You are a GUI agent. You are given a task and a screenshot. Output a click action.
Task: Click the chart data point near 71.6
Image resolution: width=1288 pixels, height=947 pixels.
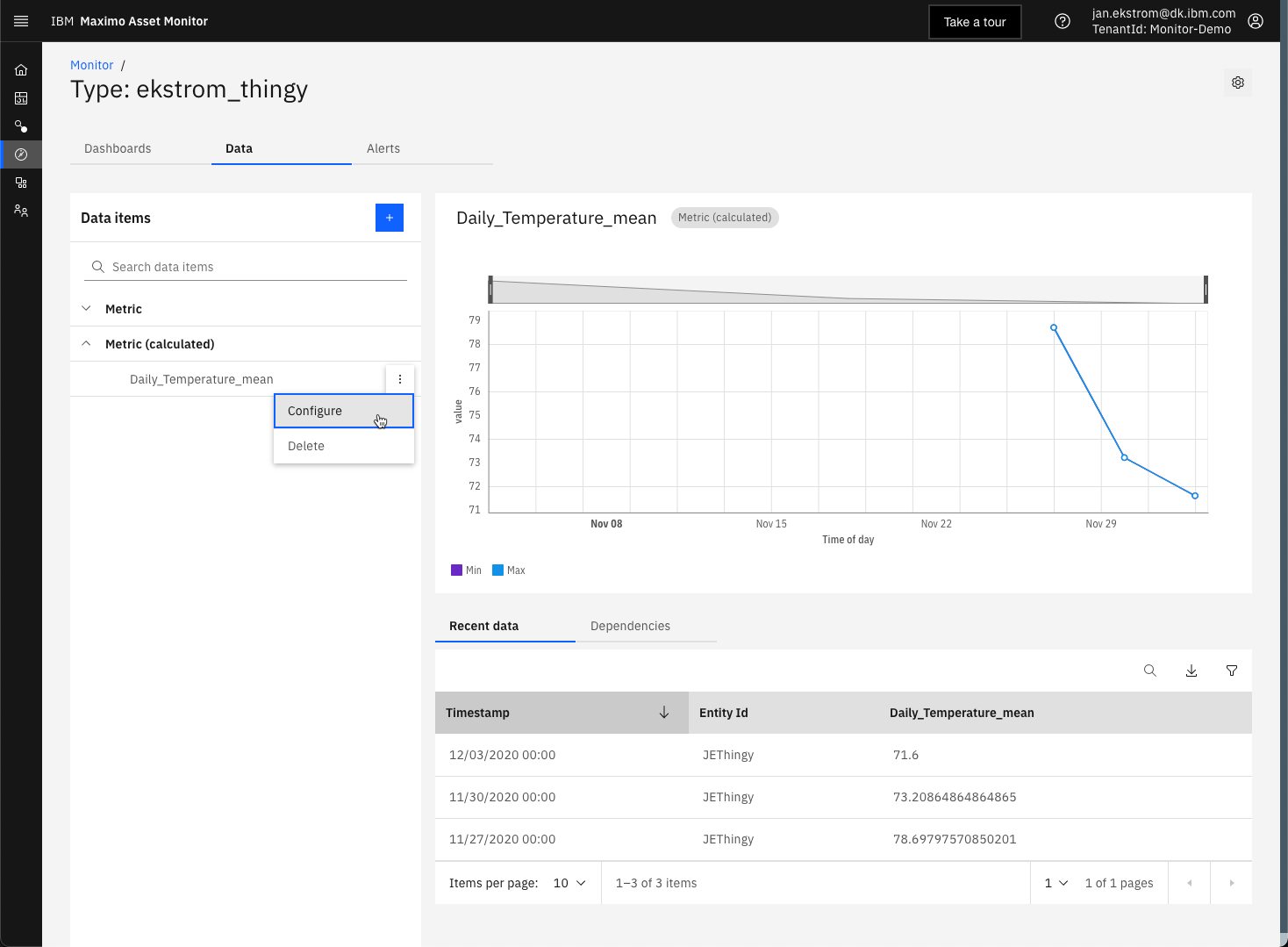1195,496
